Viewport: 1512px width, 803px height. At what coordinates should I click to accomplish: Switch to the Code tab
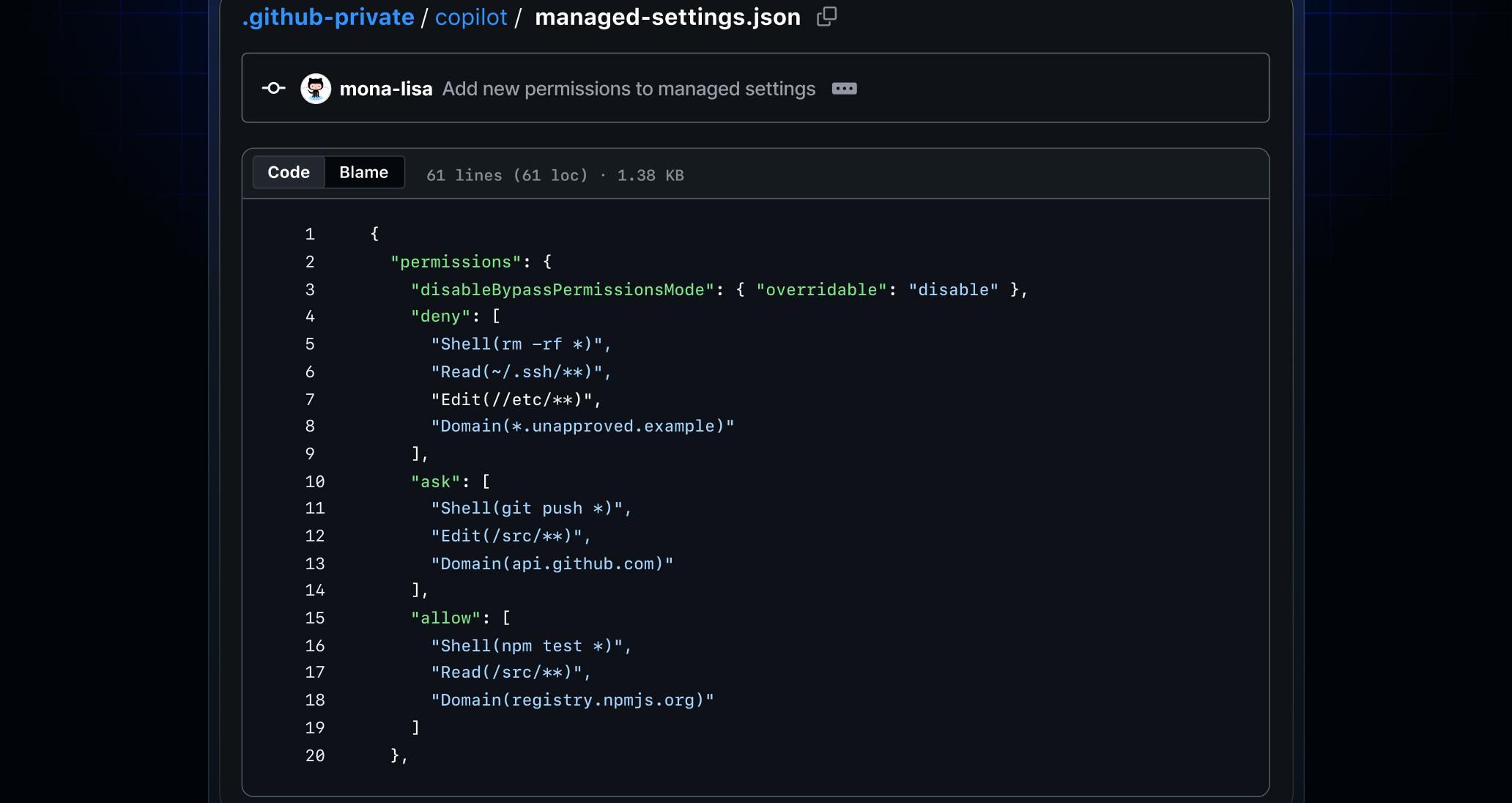pyautogui.click(x=289, y=172)
